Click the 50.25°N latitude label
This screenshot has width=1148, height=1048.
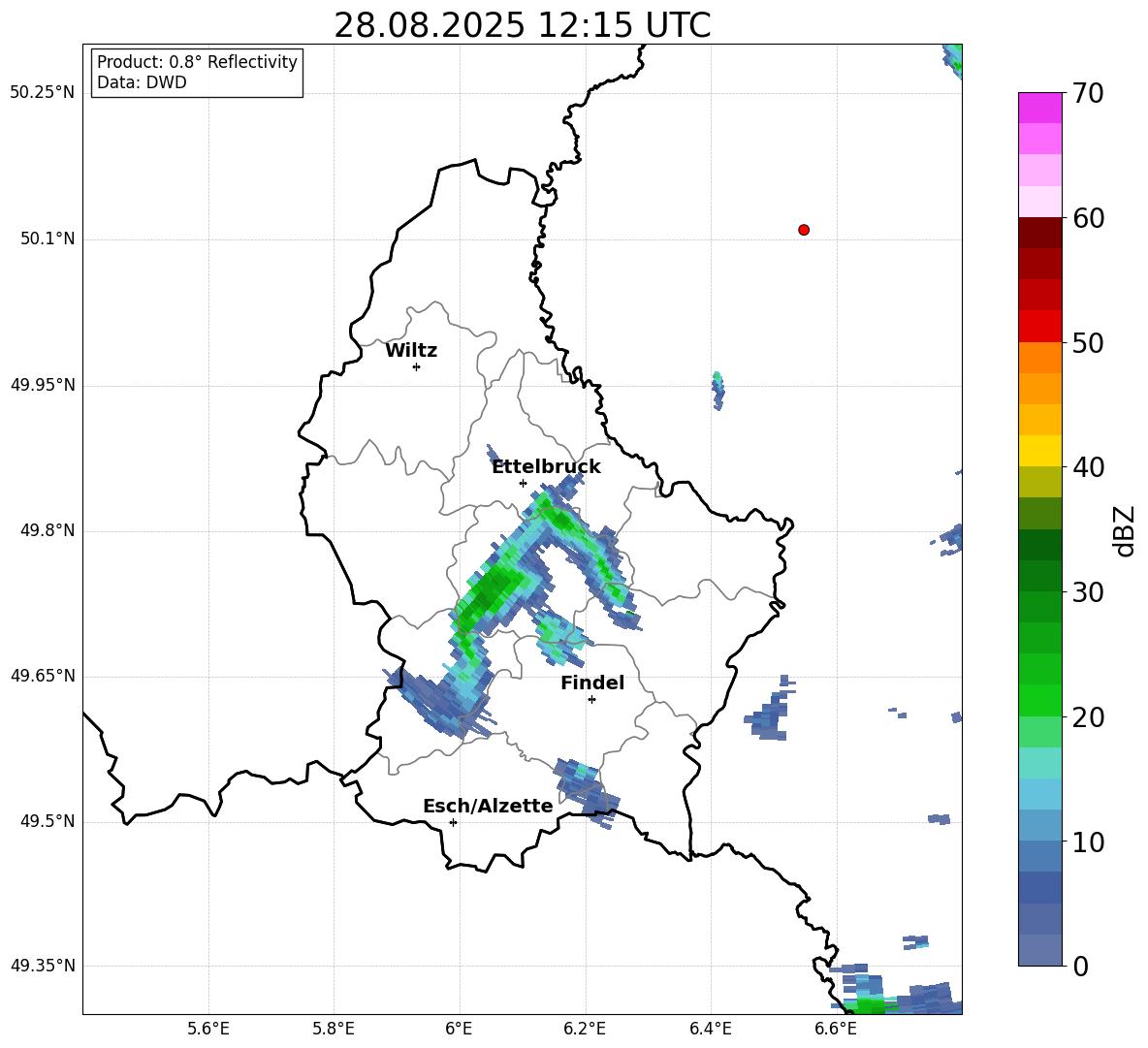43,93
